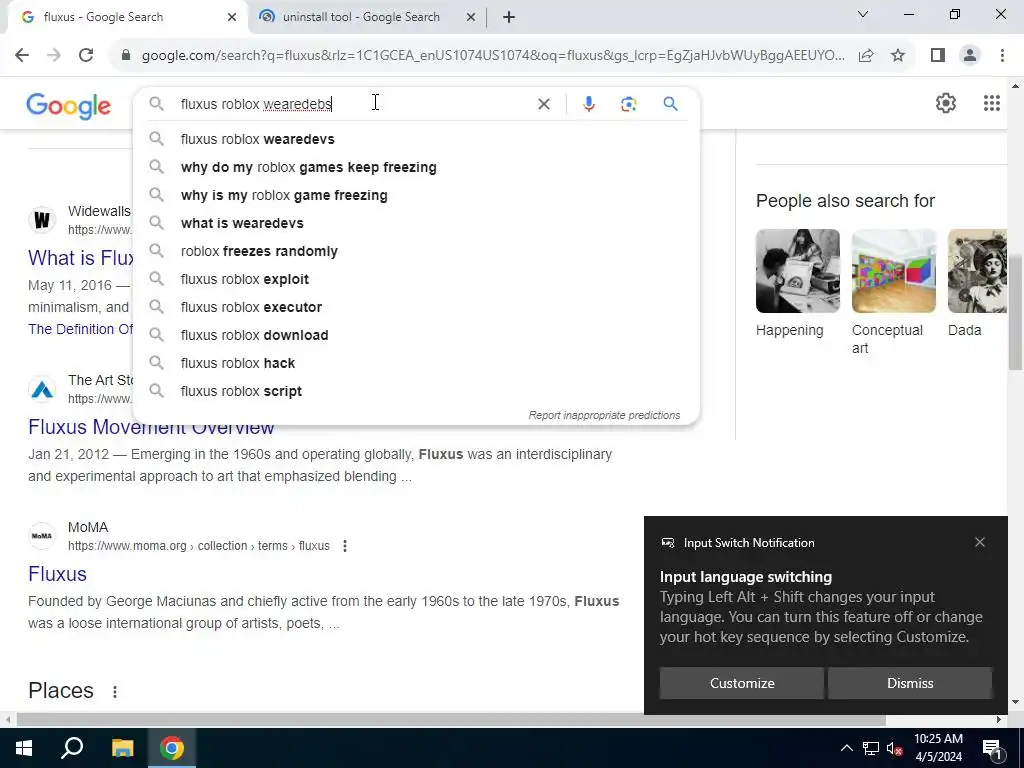
Task: Click the Happening related search thumbnail
Action: point(797,271)
